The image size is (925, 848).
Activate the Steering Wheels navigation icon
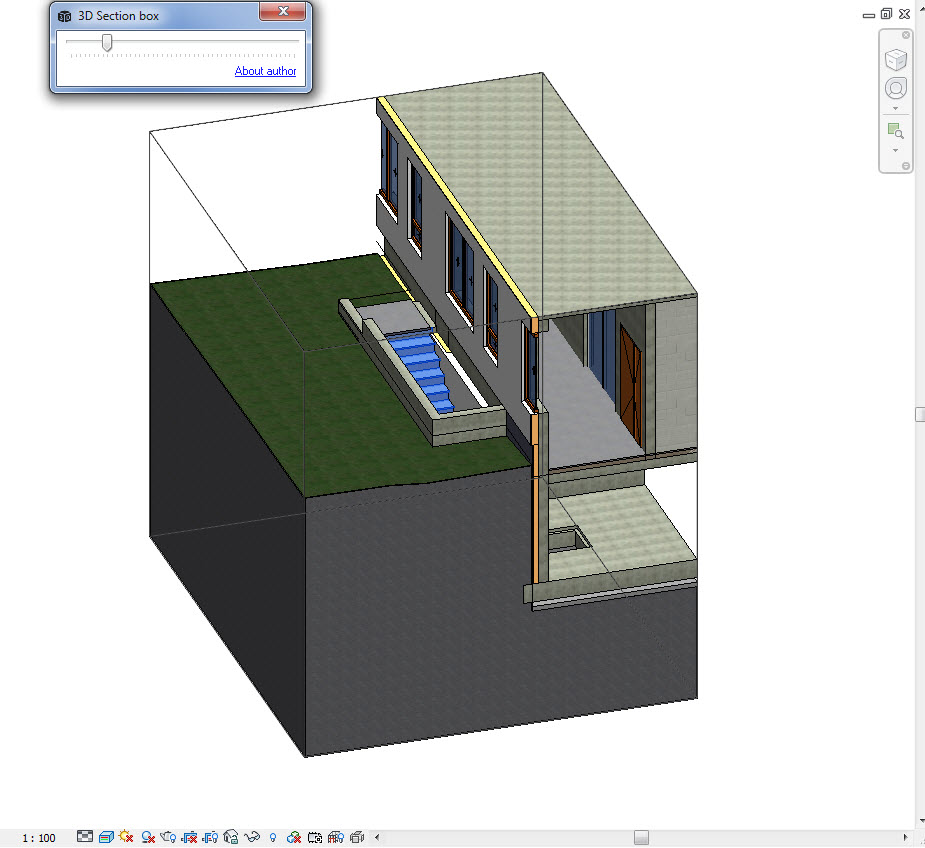[x=896, y=89]
